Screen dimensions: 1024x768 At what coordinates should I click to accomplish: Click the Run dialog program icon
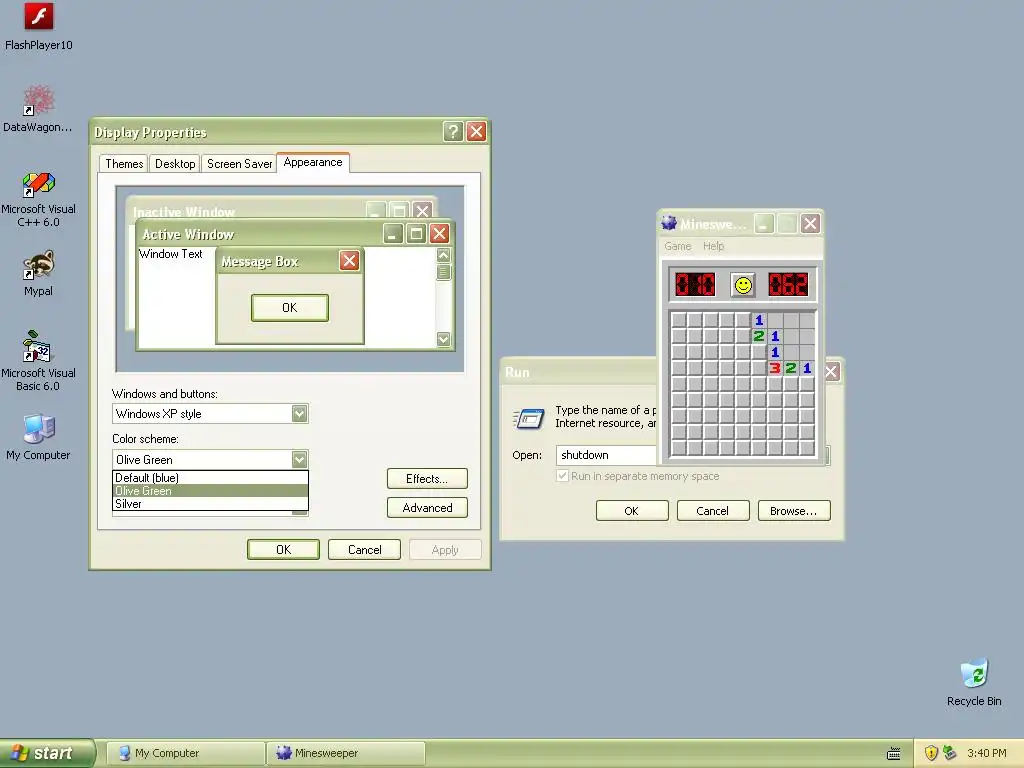tap(528, 418)
